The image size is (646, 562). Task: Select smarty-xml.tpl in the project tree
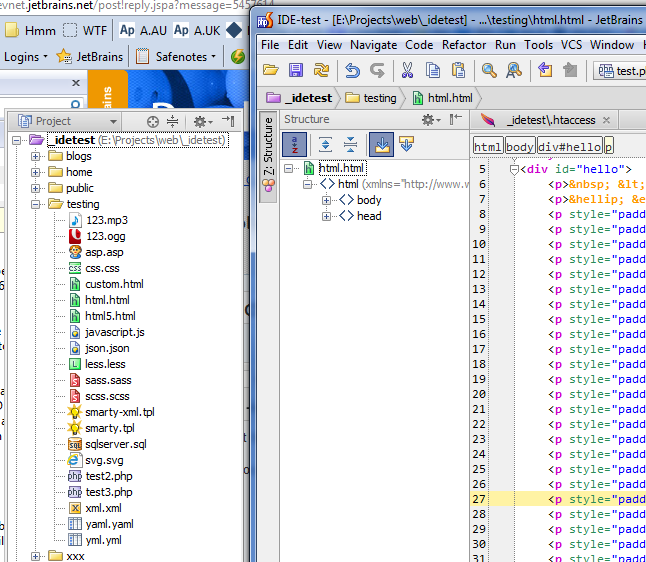pyautogui.click(x=119, y=412)
